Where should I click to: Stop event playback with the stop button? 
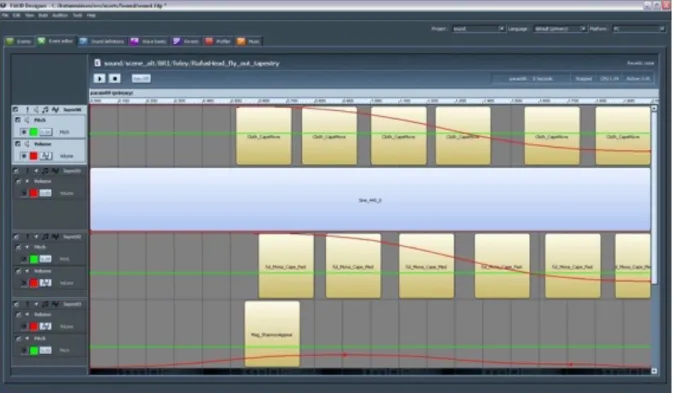tap(115, 79)
